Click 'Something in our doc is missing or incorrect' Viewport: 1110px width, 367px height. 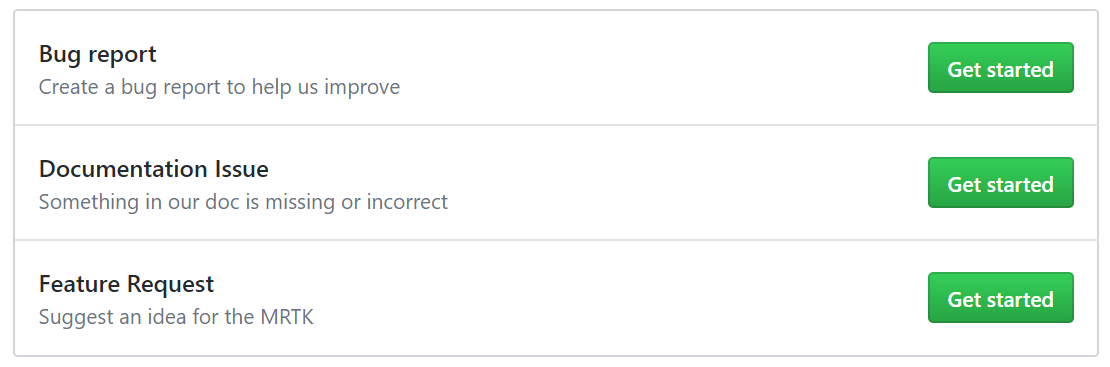(x=244, y=202)
